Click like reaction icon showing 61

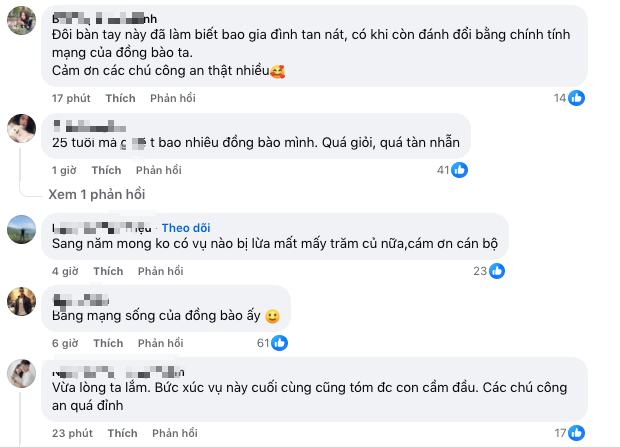tap(279, 343)
